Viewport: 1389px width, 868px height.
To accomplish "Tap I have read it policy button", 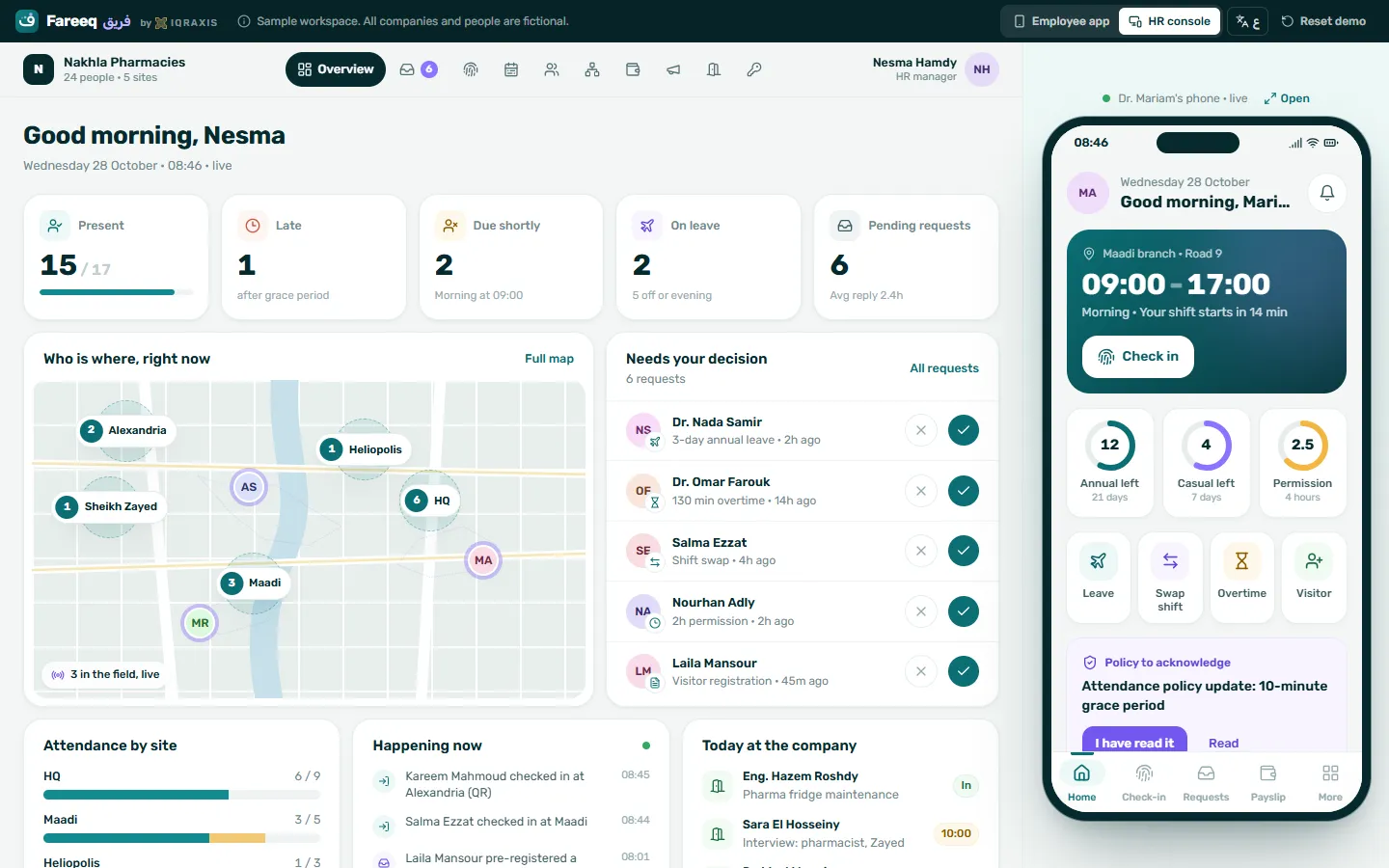I will 1134,742.
